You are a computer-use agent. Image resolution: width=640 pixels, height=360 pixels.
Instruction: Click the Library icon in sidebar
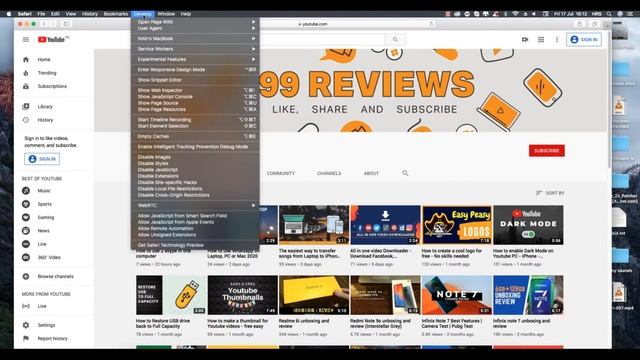coord(26,107)
